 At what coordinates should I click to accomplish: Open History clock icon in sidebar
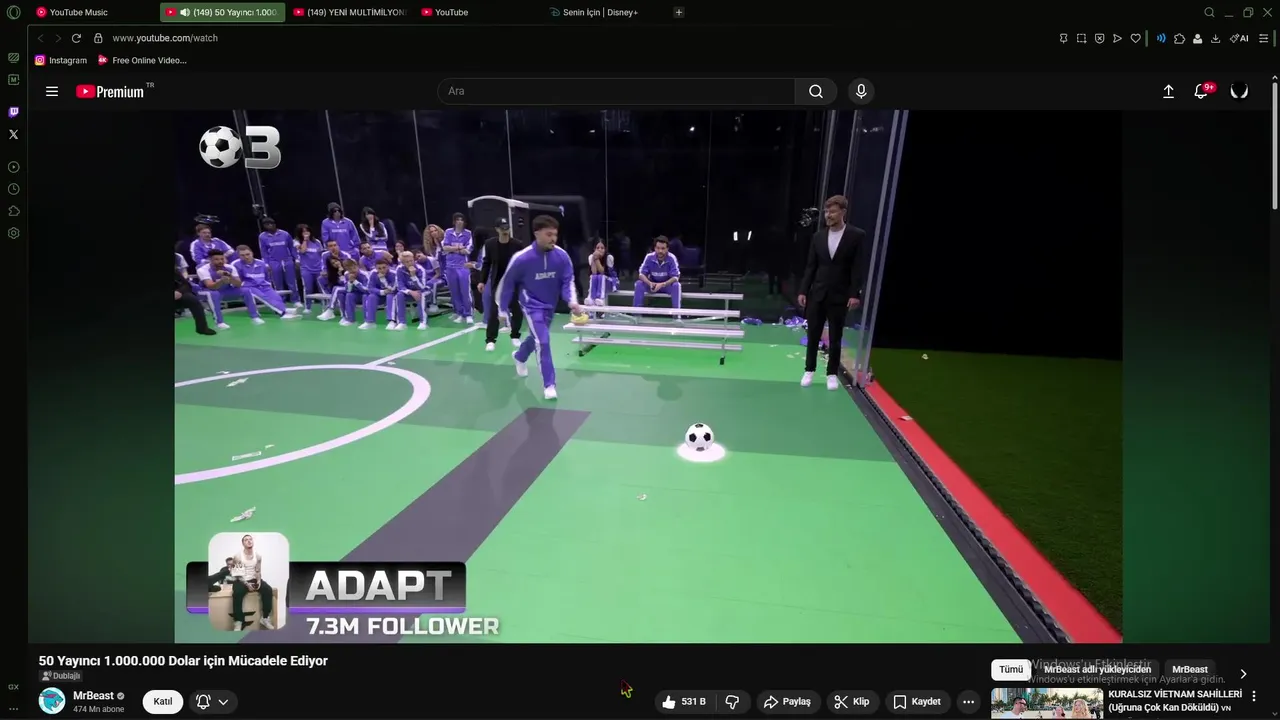click(13, 189)
